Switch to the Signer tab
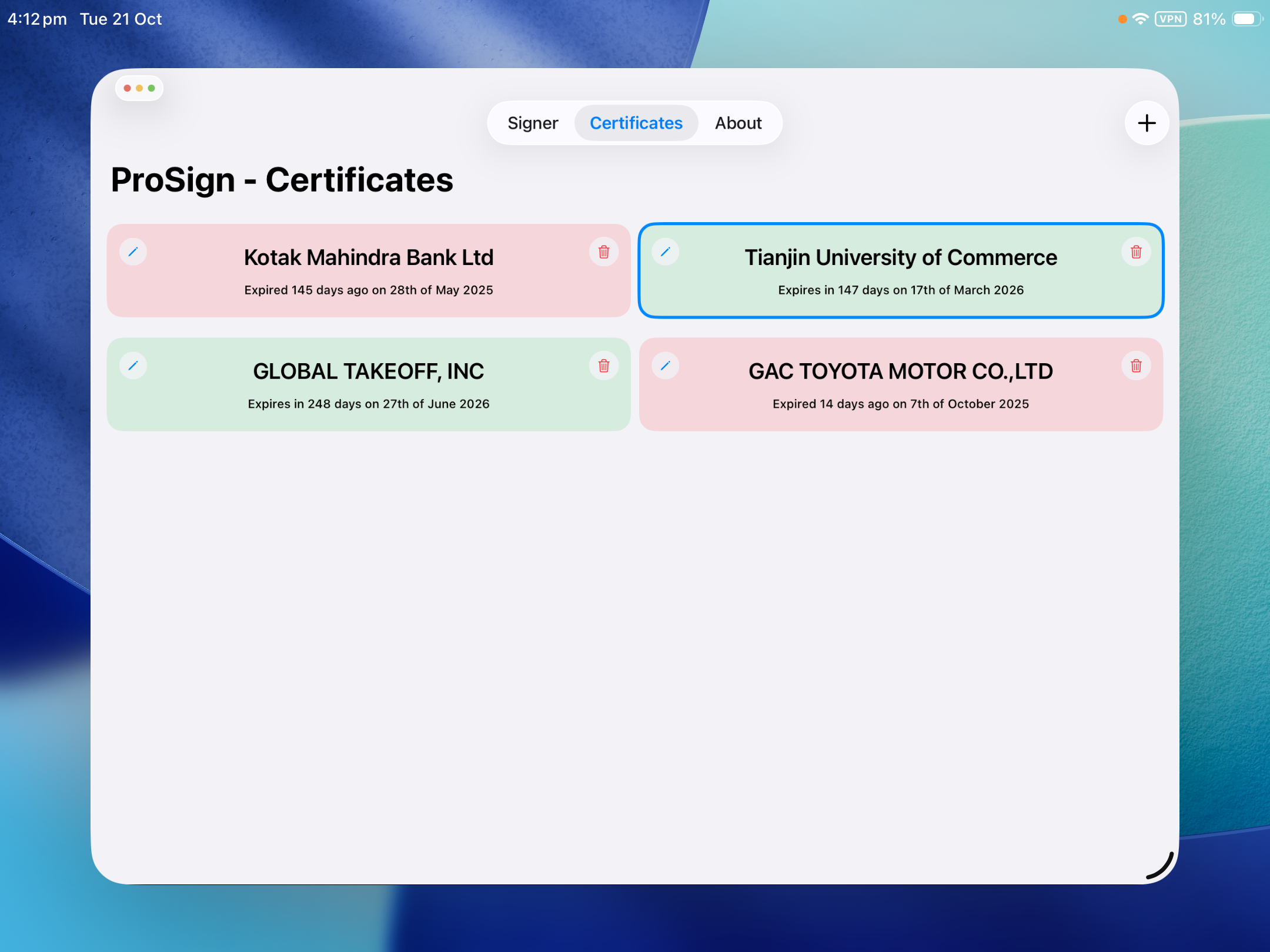This screenshot has width=1270, height=952. pyautogui.click(x=533, y=123)
